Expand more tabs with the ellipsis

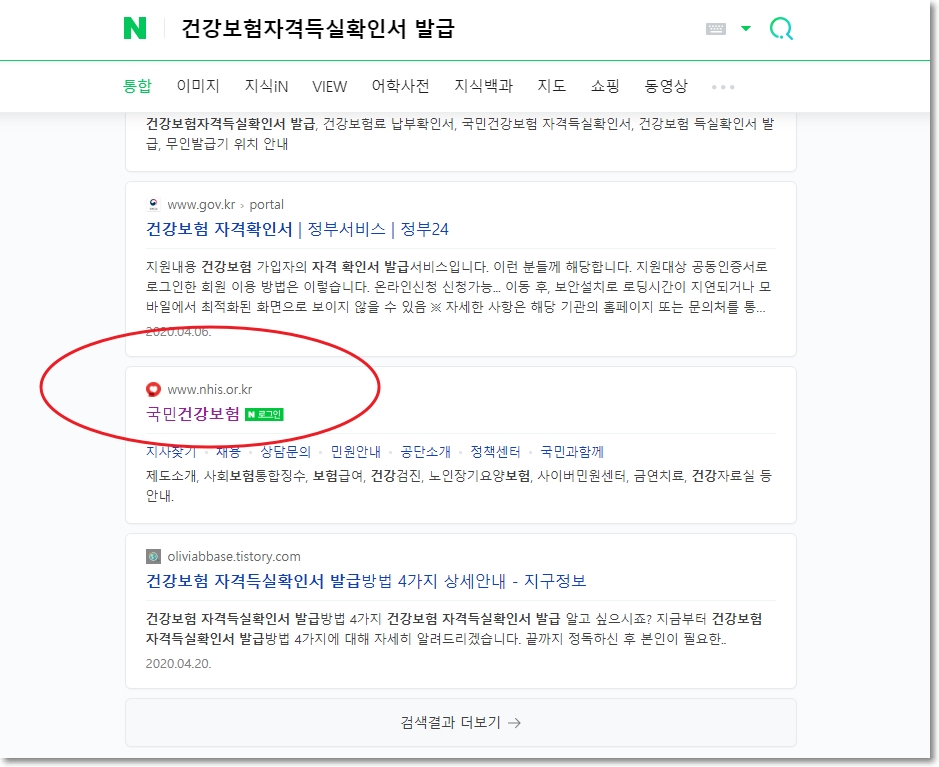(x=723, y=87)
